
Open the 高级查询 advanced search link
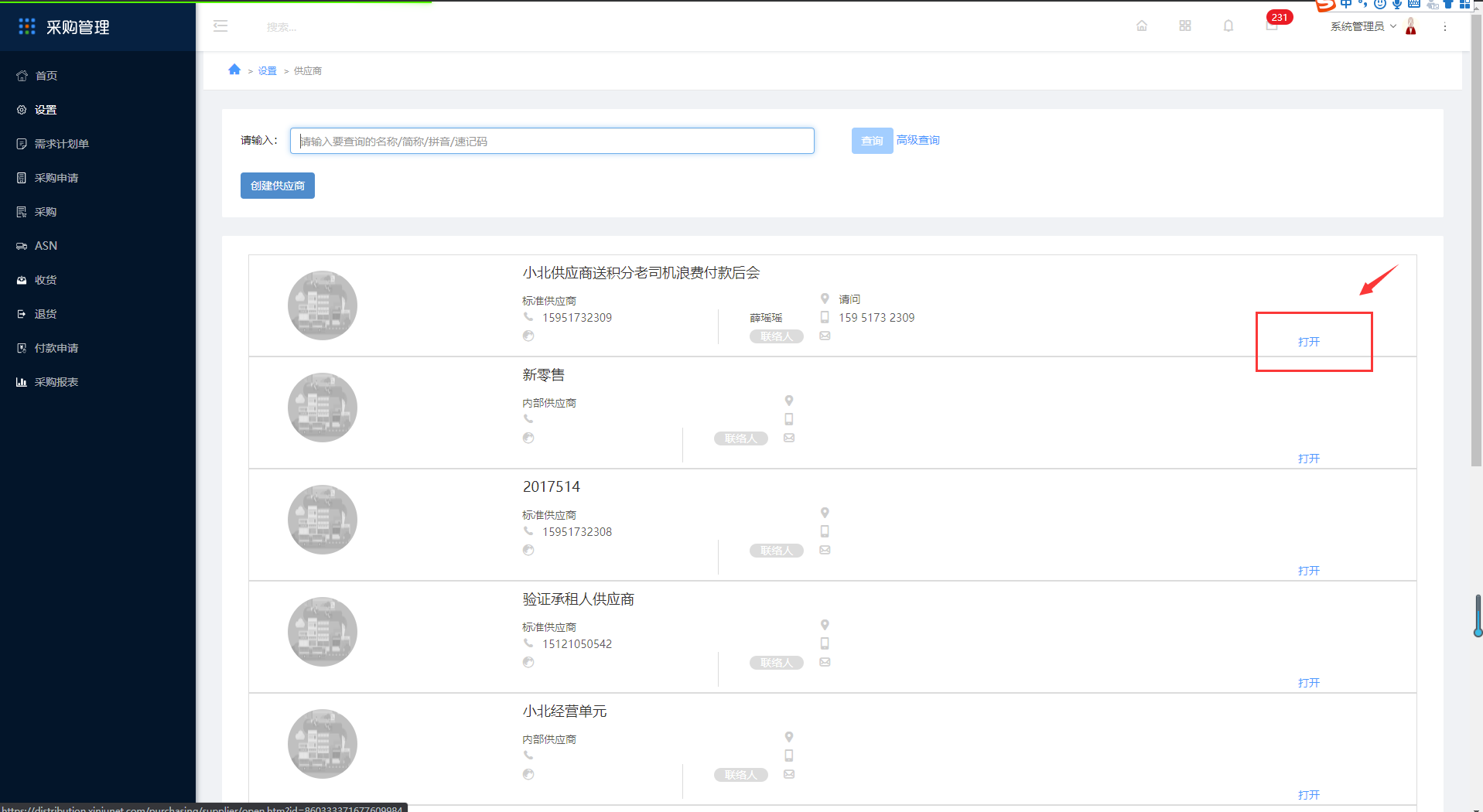pyautogui.click(x=917, y=140)
